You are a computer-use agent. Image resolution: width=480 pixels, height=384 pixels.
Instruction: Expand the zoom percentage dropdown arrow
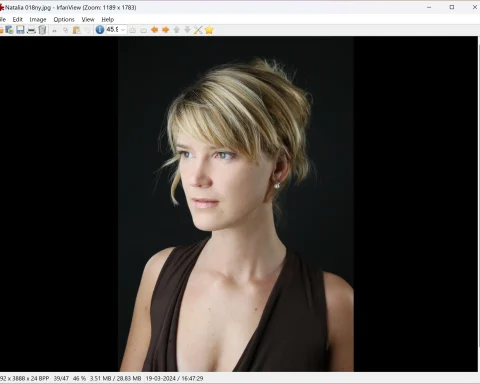pos(123,30)
